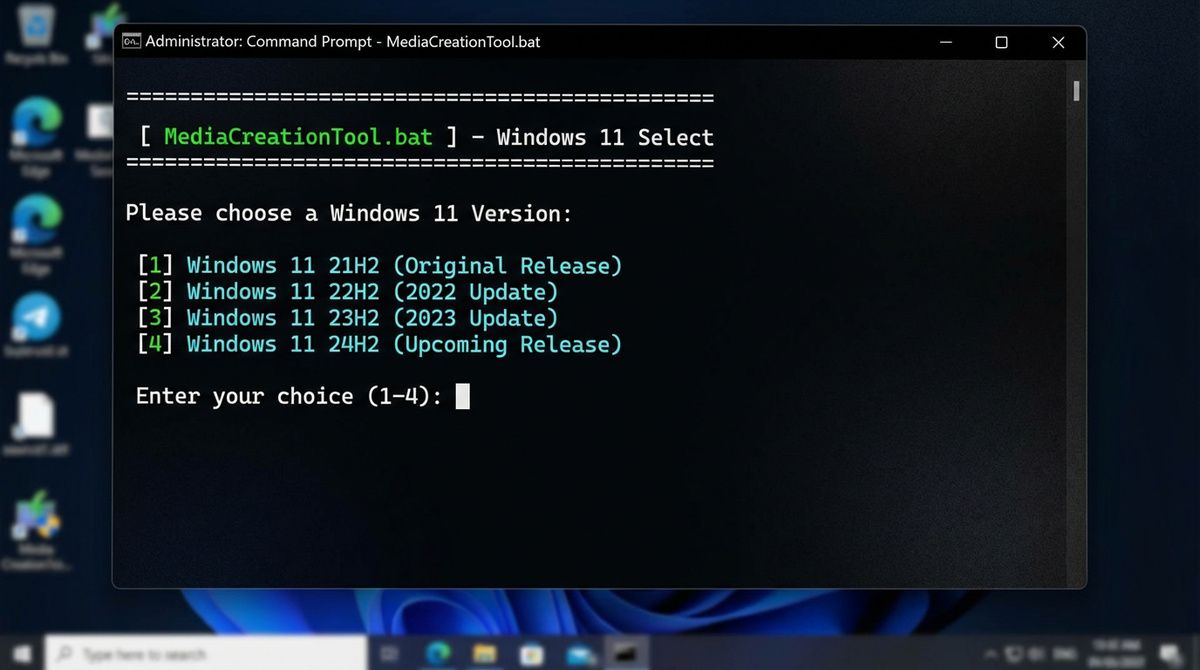
Task: Click the Command Prompt vertical scrollbar thumb
Action: click(1076, 91)
